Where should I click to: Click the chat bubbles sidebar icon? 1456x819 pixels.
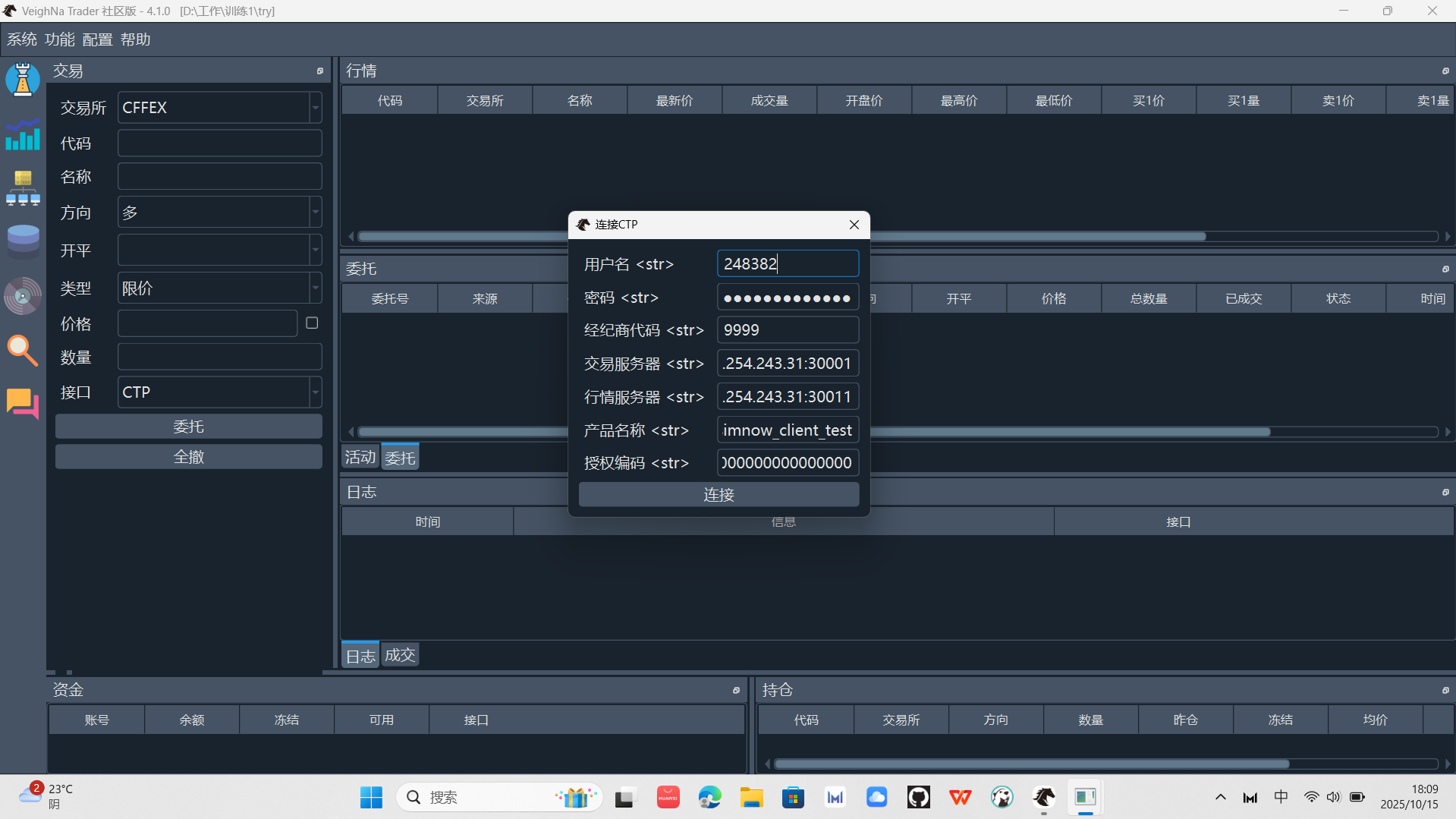click(x=23, y=403)
